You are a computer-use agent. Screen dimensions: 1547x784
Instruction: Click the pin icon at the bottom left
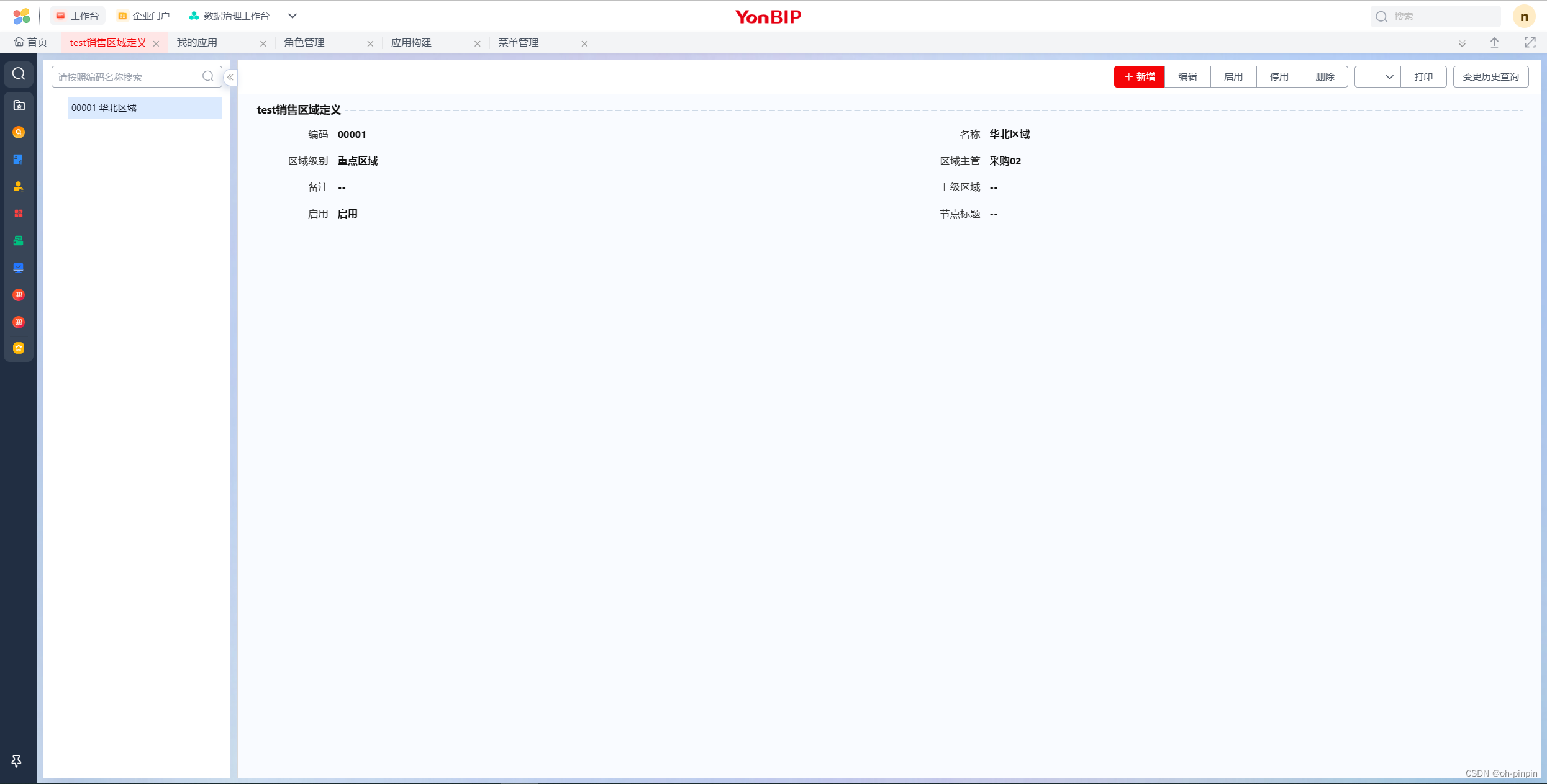pyautogui.click(x=16, y=760)
